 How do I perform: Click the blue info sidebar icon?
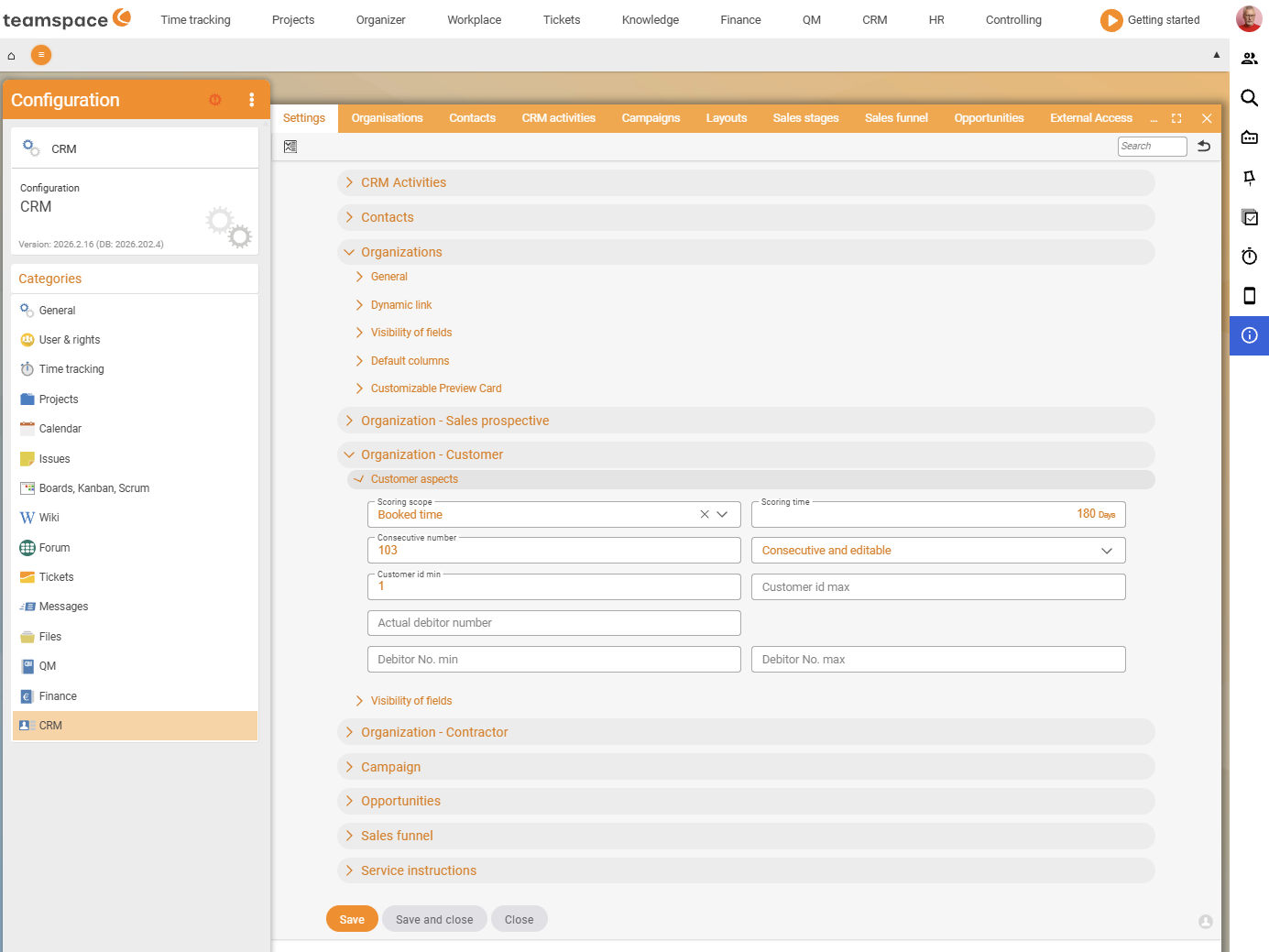(1249, 335)
